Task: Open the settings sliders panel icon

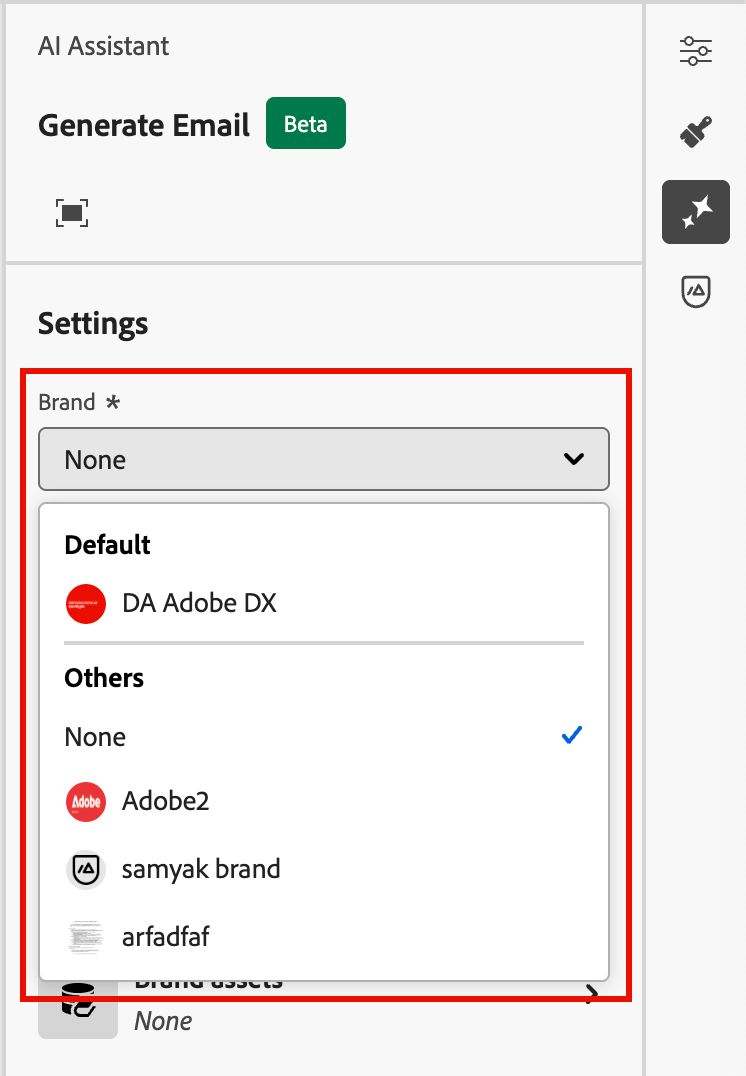Action: (695, 51)
